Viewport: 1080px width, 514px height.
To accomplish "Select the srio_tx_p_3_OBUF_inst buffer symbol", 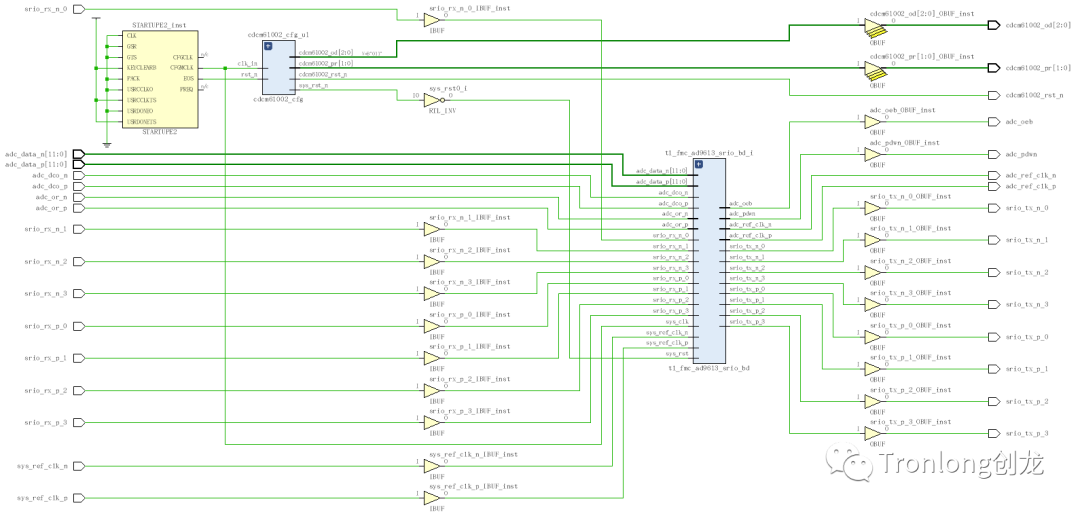I will click(x=874, y=433).
